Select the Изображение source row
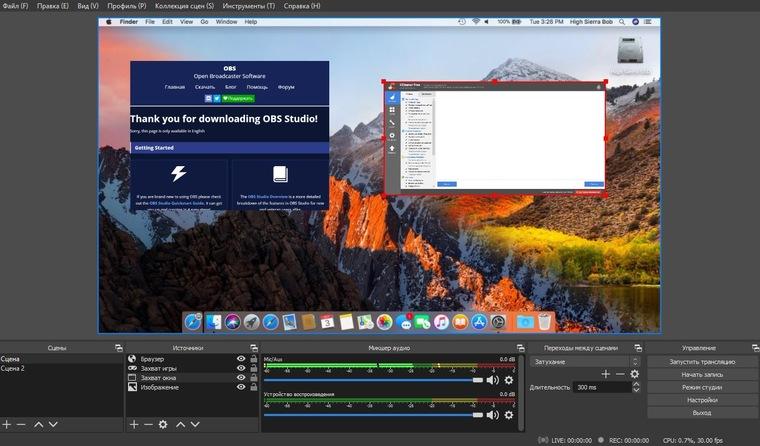This screenshot has width=760, height=446. pyautogui.click(x=192, y=387)
